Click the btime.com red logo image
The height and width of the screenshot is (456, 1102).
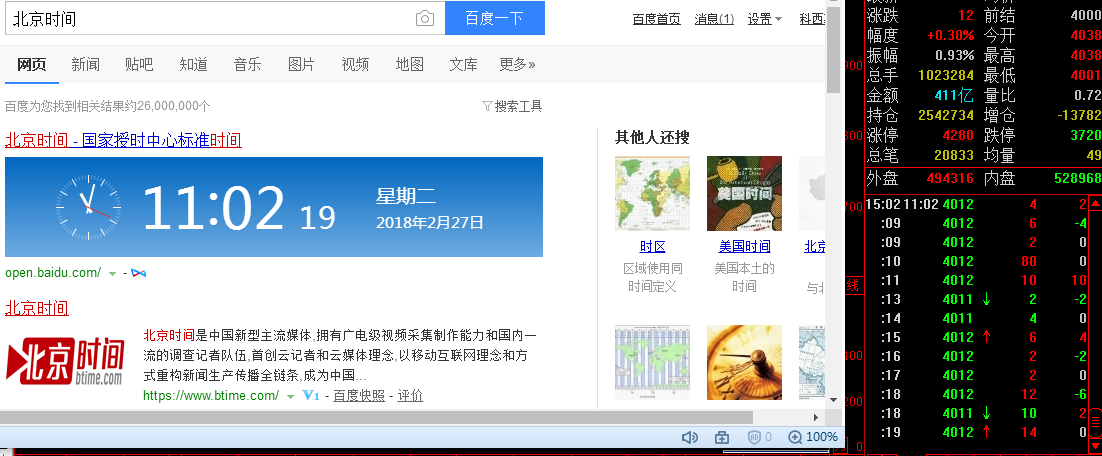pyautogui.click(x=65, y=360)
